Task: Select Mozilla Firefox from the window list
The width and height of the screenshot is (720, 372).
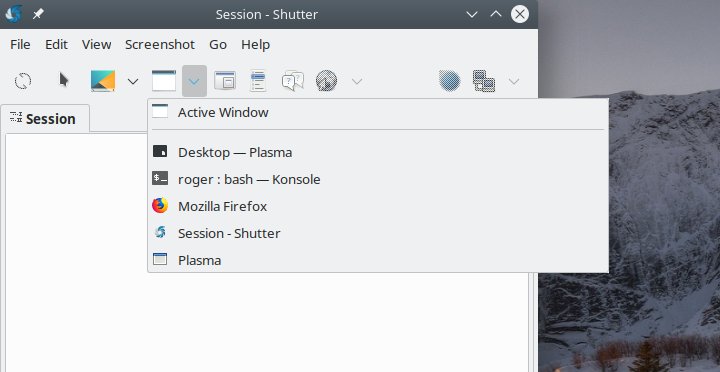Action: (378, 206)
